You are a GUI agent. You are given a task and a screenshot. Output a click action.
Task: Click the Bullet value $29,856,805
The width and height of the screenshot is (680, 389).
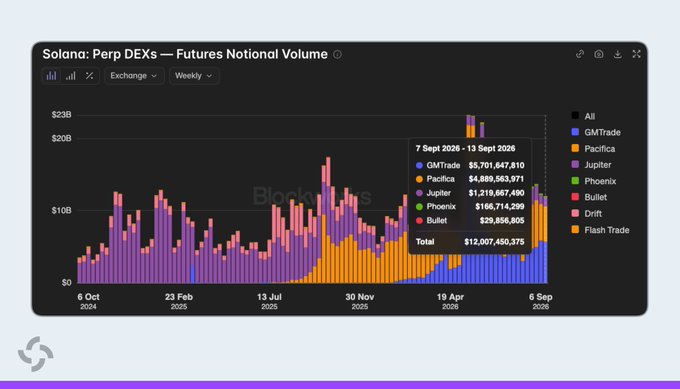[x=502, y=220]
